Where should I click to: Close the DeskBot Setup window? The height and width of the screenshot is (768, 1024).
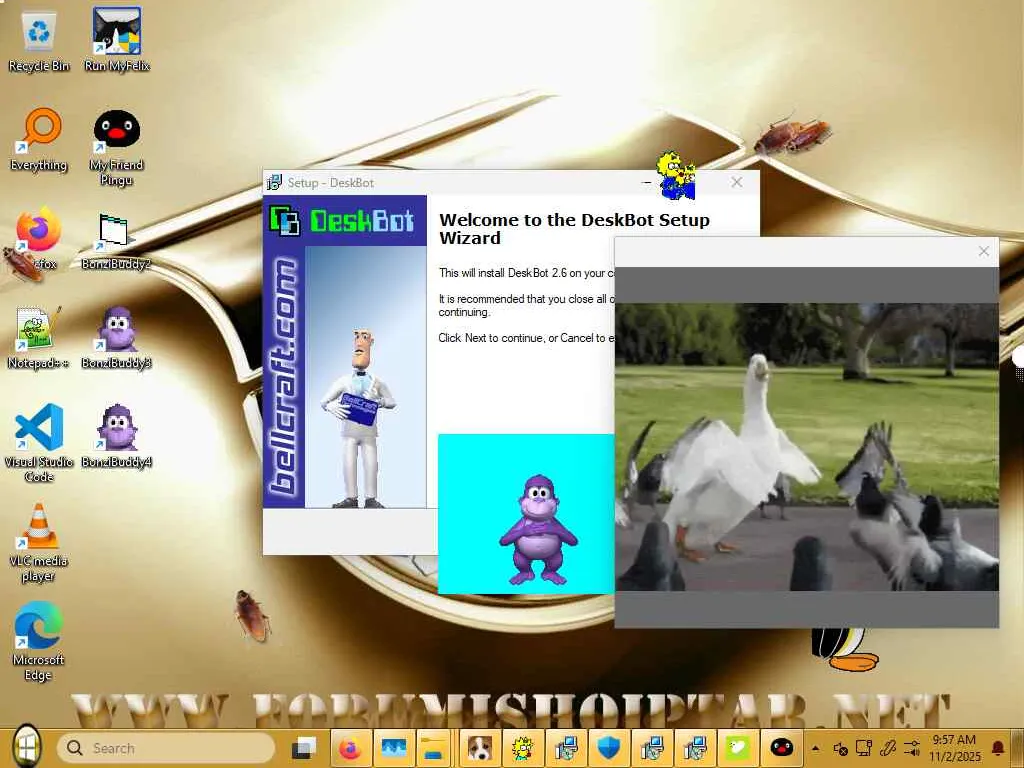[737, 182]
